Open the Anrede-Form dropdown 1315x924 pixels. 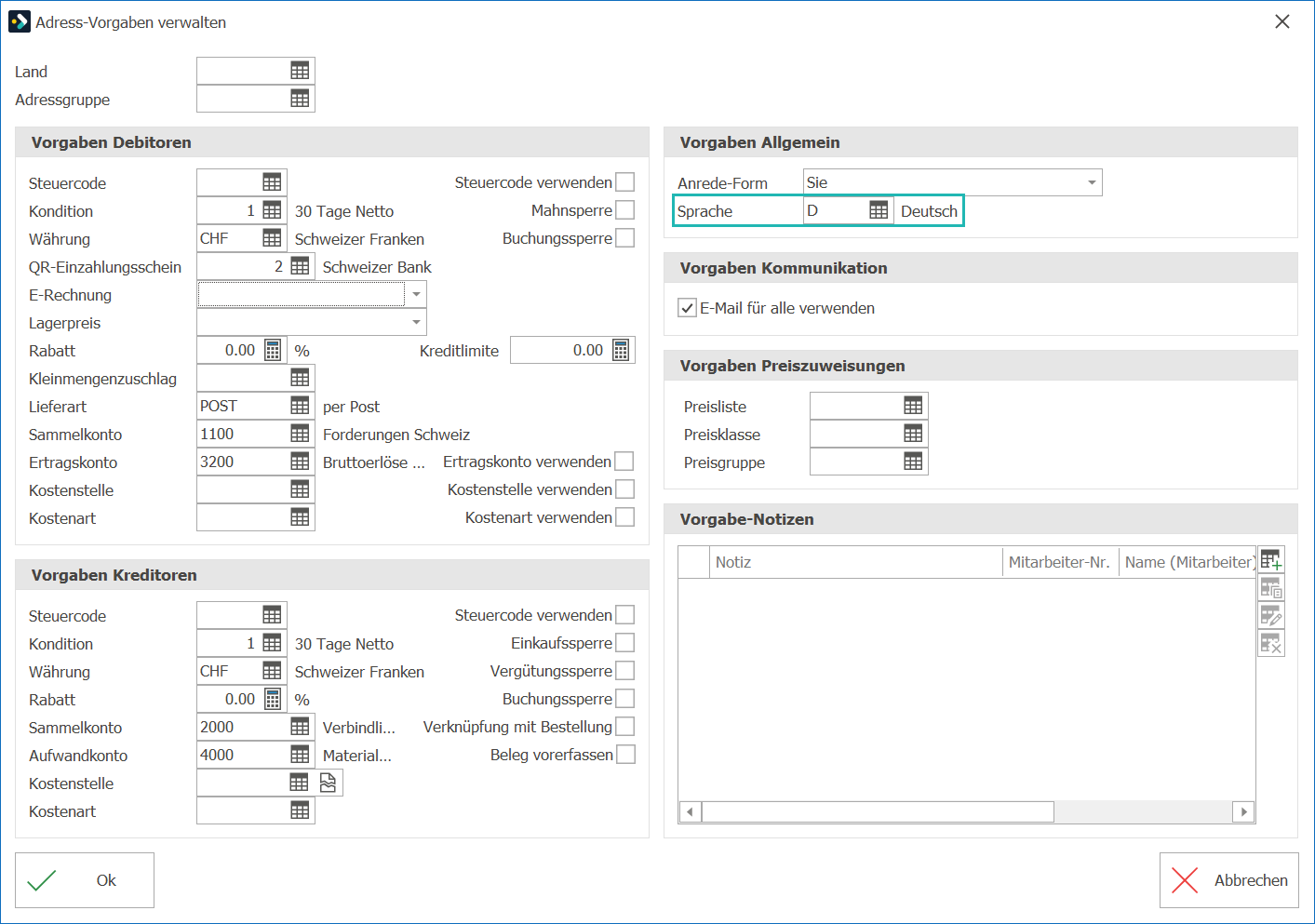click(x=1092, y=182)
